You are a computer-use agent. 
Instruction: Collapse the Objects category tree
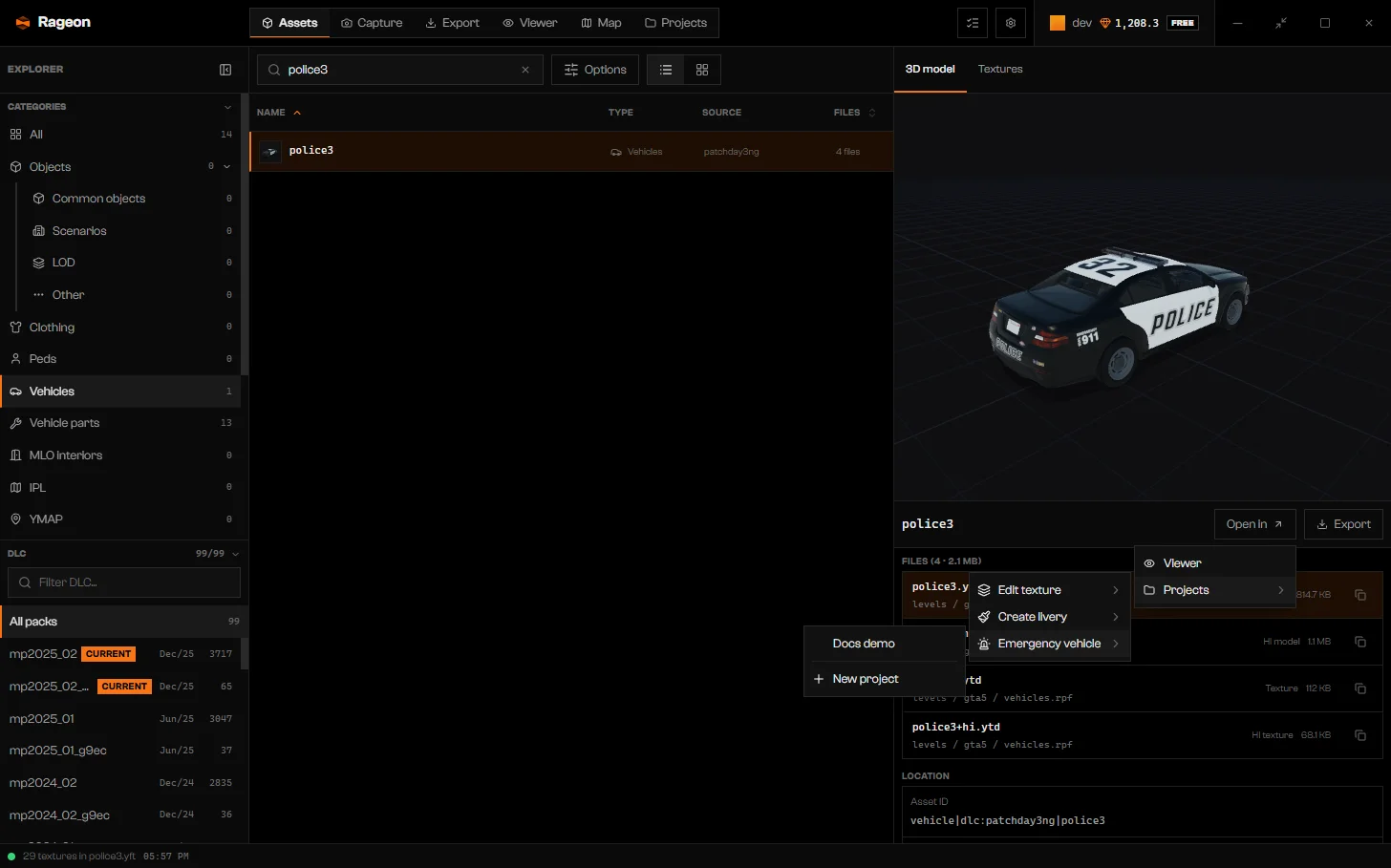(x=227, y=167)
